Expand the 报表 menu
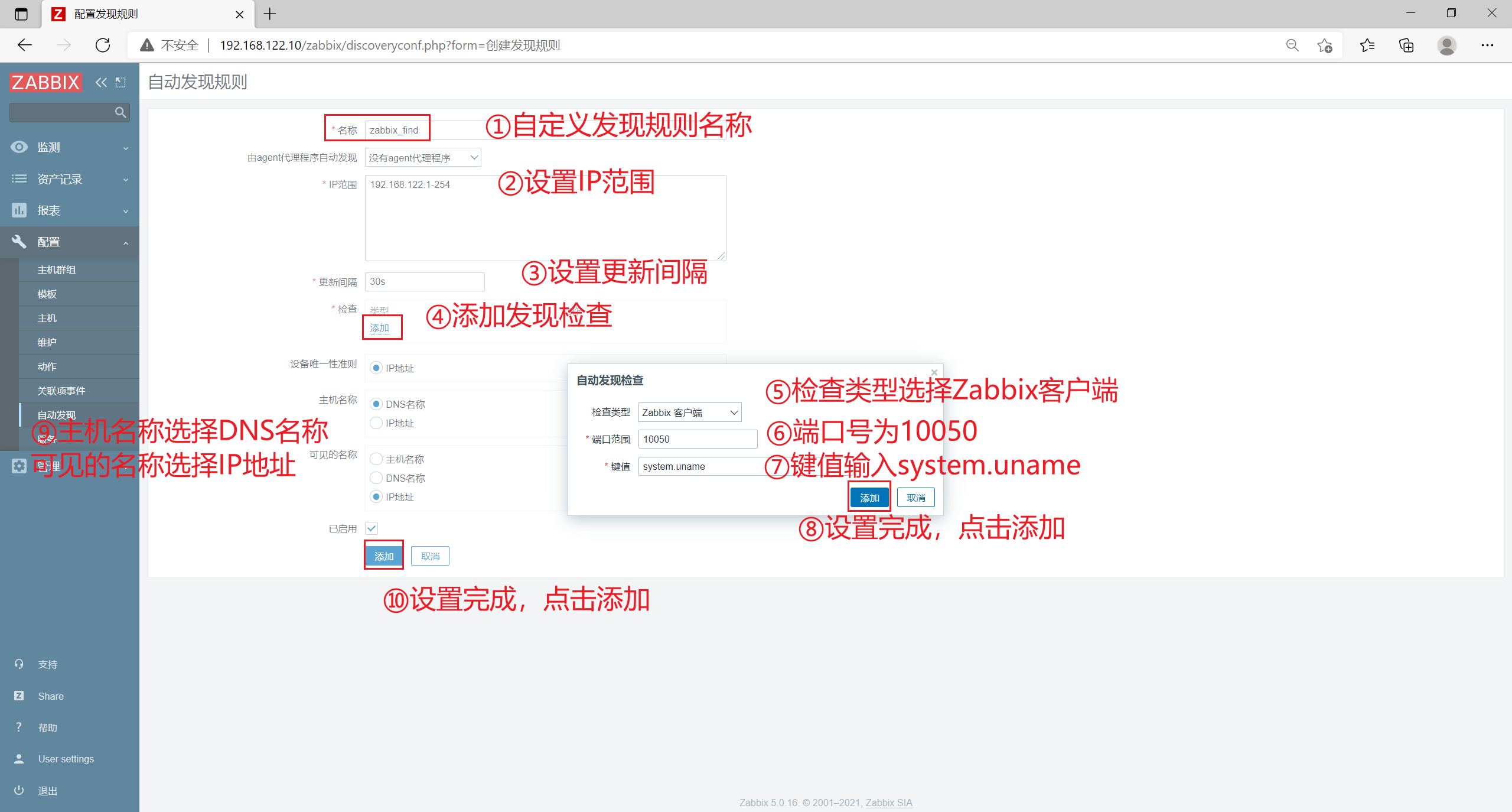The width and height of the screenshot is (1512, 812). coord(126,211)
